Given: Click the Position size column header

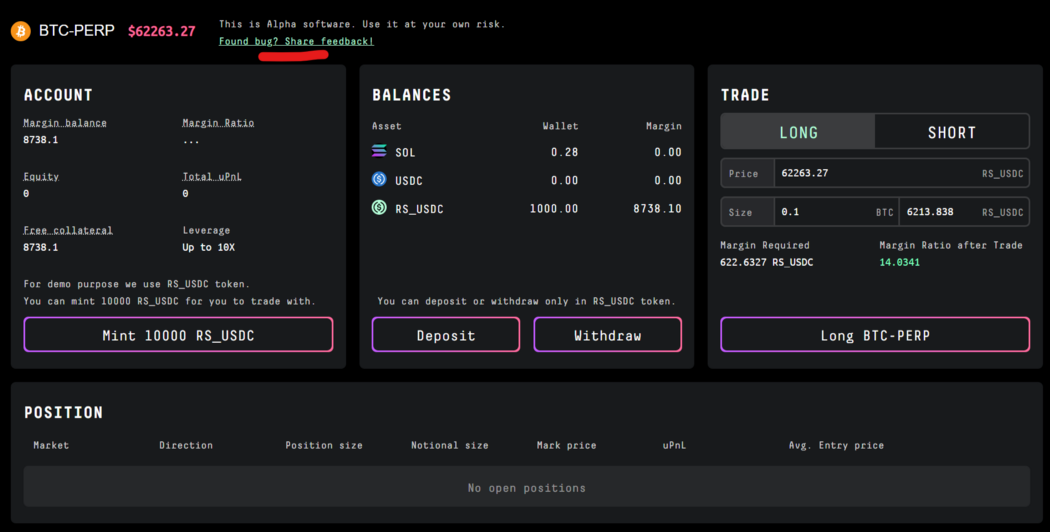Looking at the screenshot, I should pos(324,445).
